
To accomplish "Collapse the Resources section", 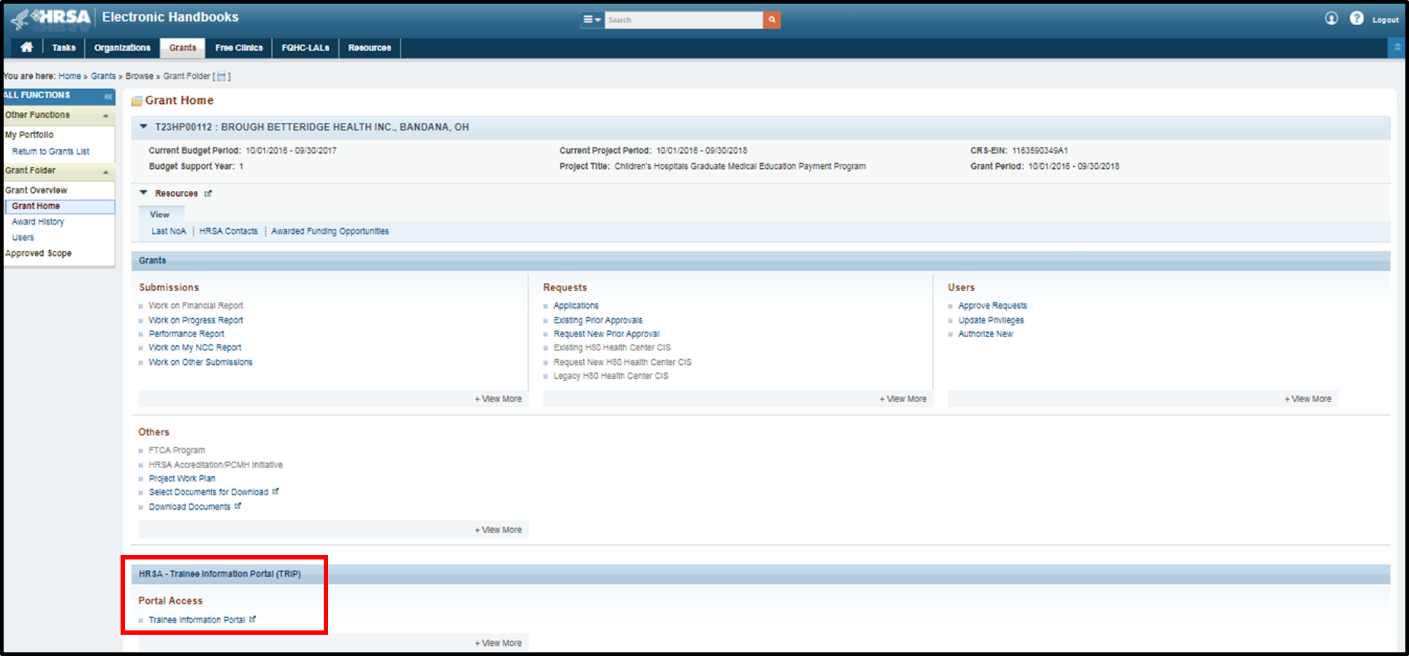I will (x=144, y=193).
